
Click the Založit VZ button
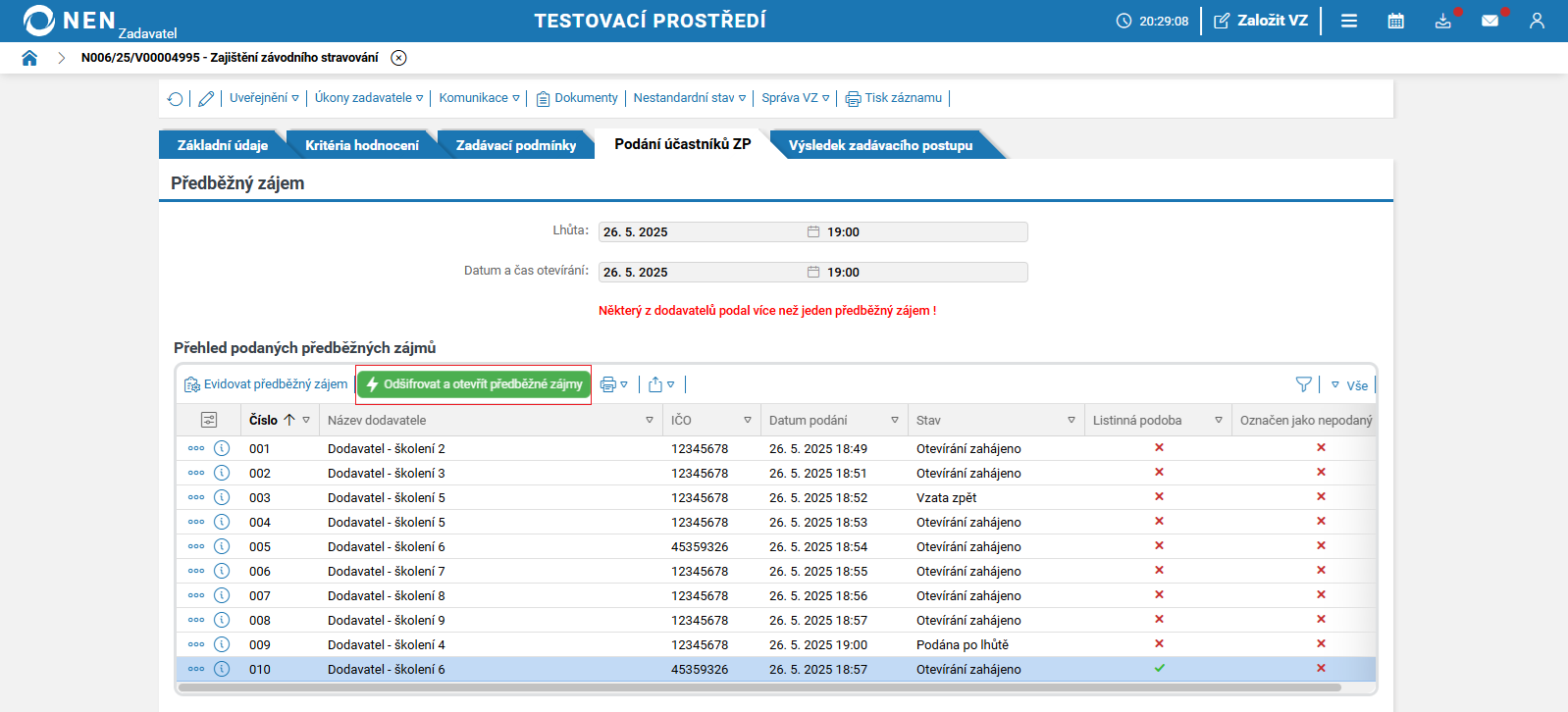pyautogui.click(x=1261, y=21)
